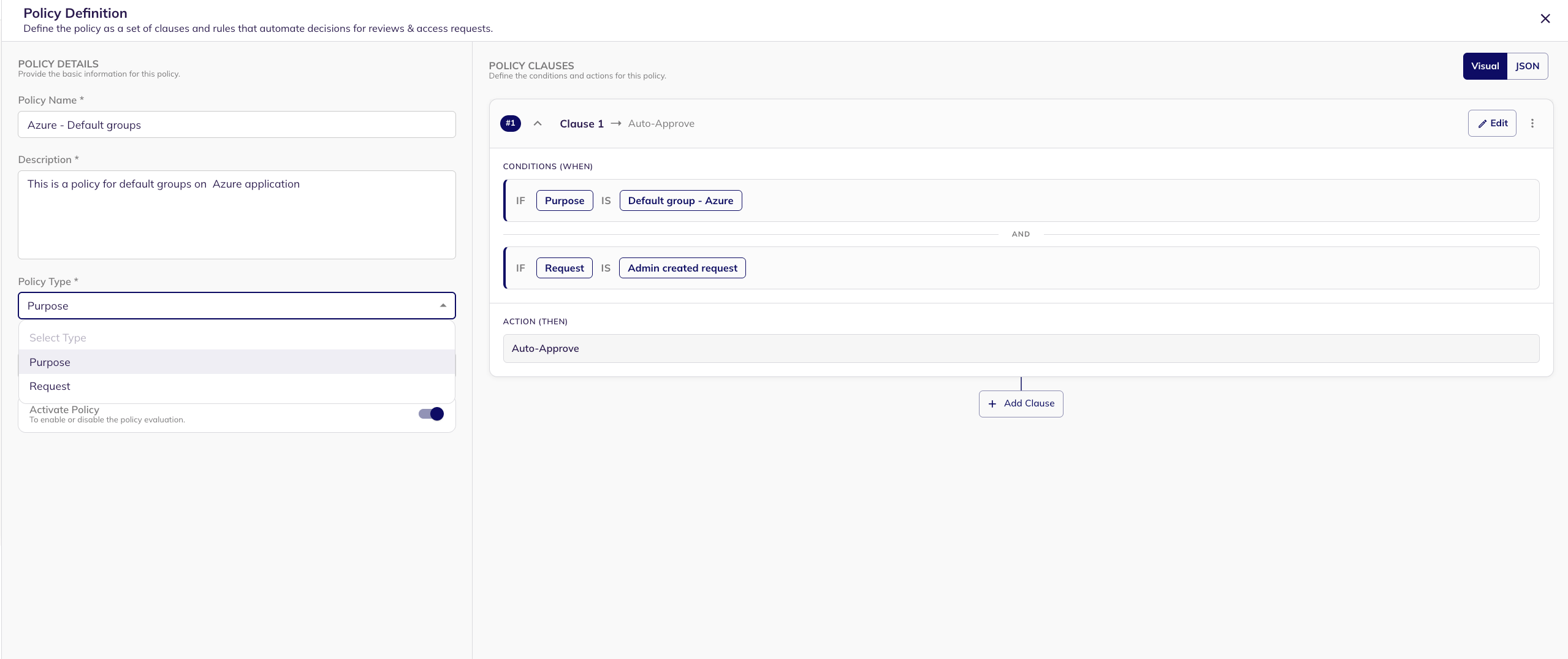Click the Purpose condition chip

click(x=564, y=200)
